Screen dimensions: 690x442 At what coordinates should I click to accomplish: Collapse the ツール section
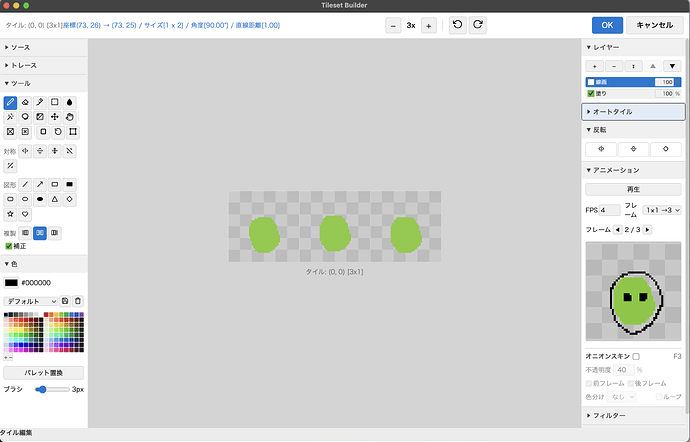click(x=44, y=84)
